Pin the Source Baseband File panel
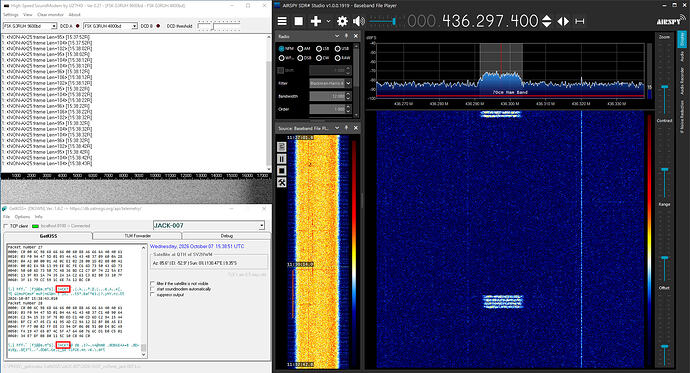 point(346,128)
